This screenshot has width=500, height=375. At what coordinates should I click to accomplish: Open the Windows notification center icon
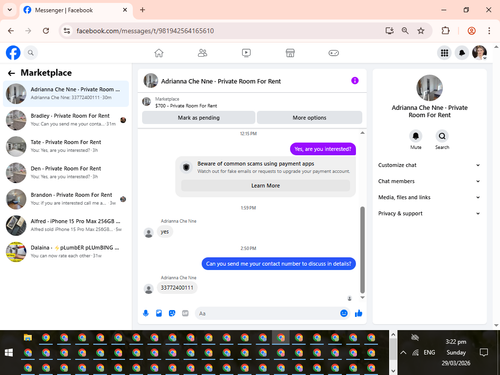[484, 352]
